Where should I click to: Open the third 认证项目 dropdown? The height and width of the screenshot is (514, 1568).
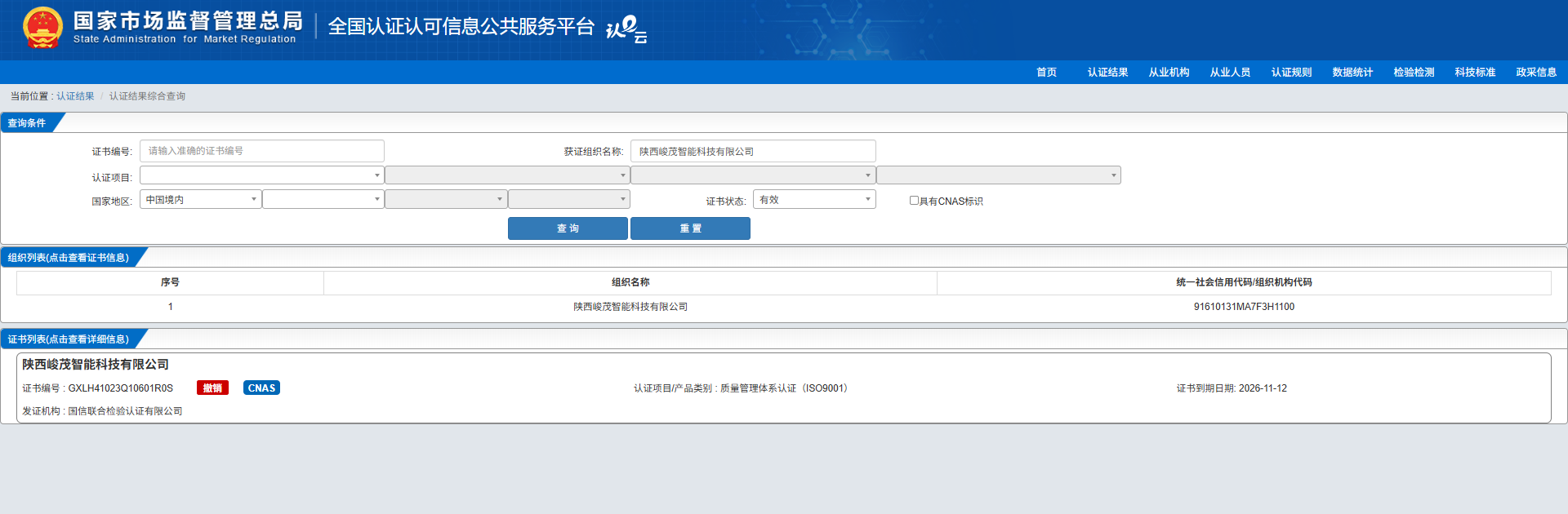click(753, 175)
